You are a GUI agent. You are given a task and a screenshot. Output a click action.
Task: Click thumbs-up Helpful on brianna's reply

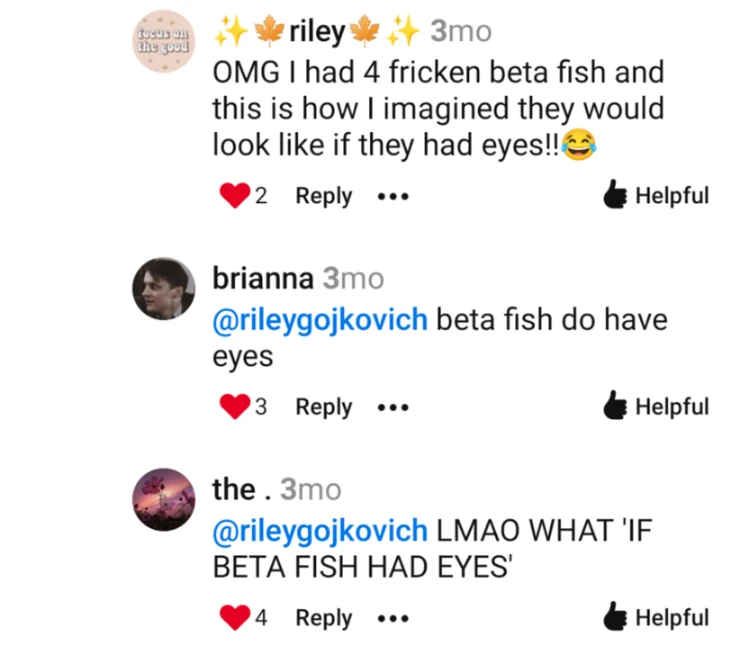[656, 407]
